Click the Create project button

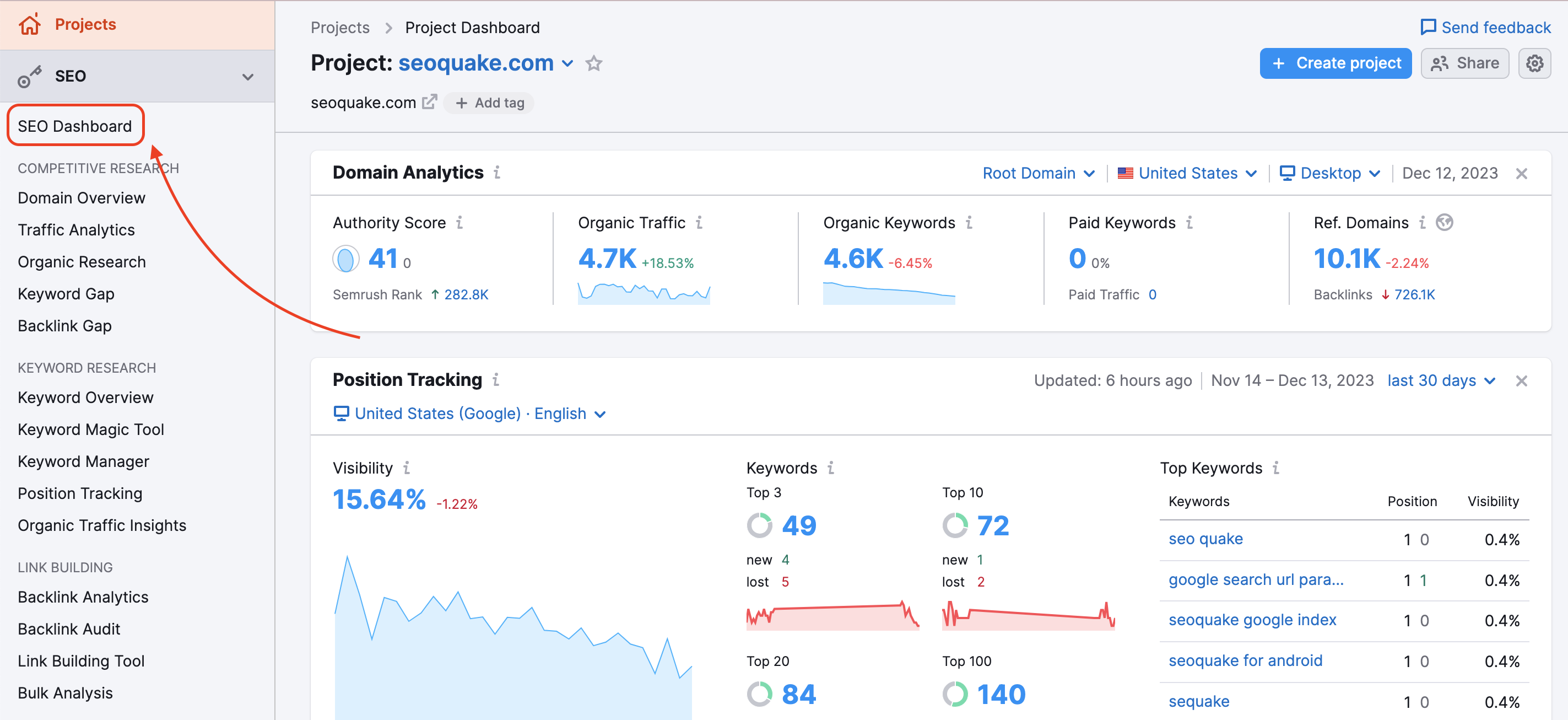pyautogui.click(x=1335, y=63)
